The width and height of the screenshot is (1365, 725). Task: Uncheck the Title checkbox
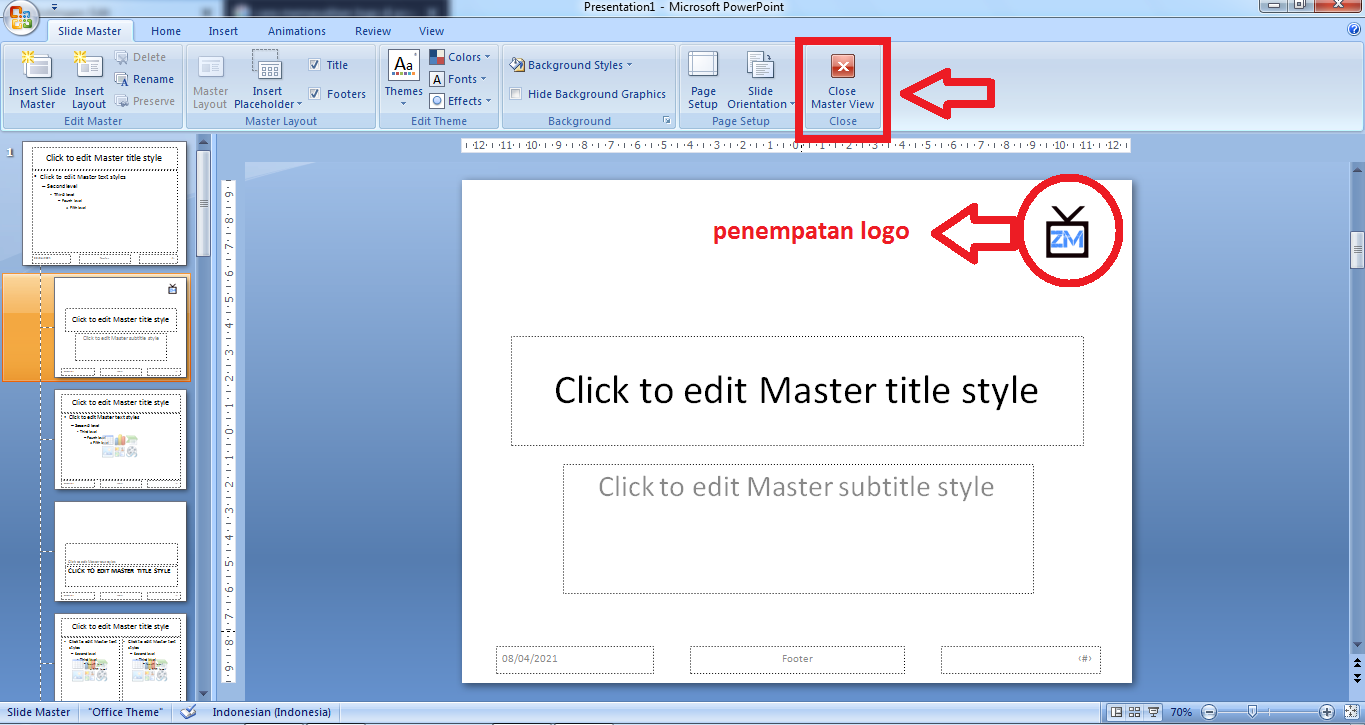pos(315,64)
